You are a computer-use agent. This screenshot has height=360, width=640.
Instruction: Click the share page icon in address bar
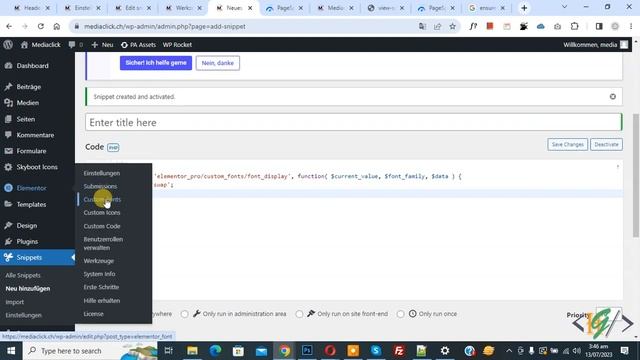pos(438,26)
